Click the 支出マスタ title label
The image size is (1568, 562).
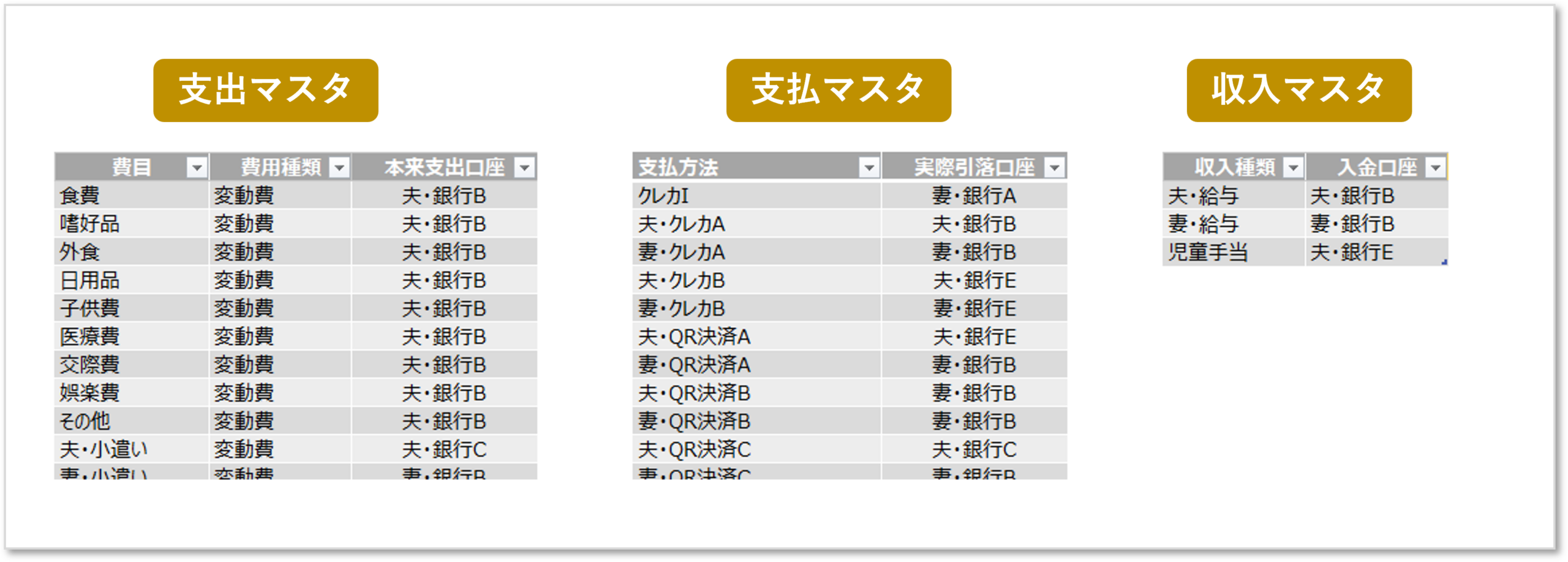(265, 90)
